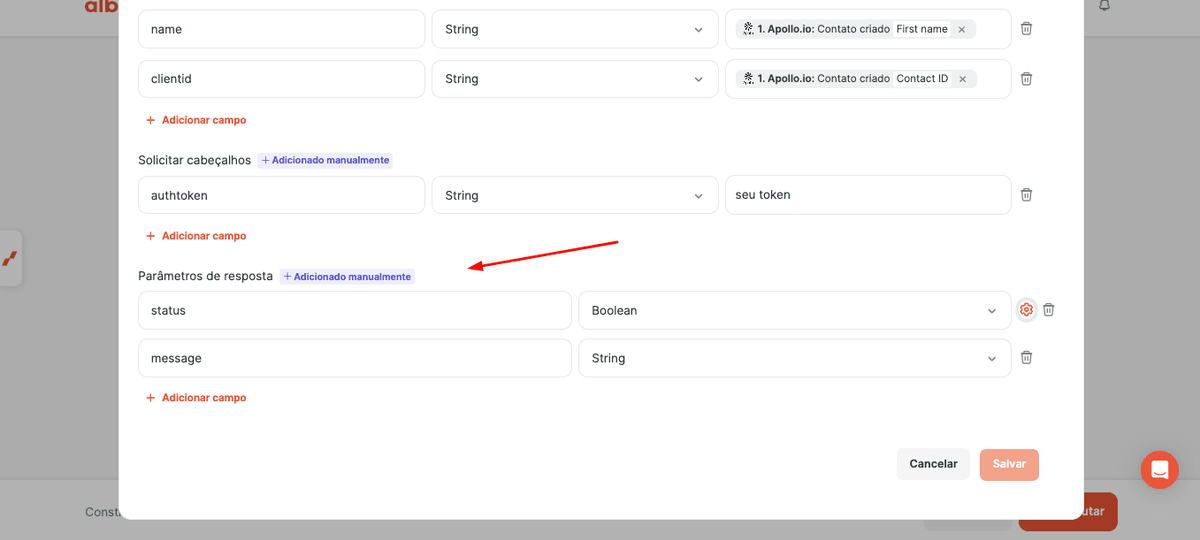Screen dimensions: 1200x540
Task: Remove Contact ID Apollo.io tag
Action: [x=963, y=79]
